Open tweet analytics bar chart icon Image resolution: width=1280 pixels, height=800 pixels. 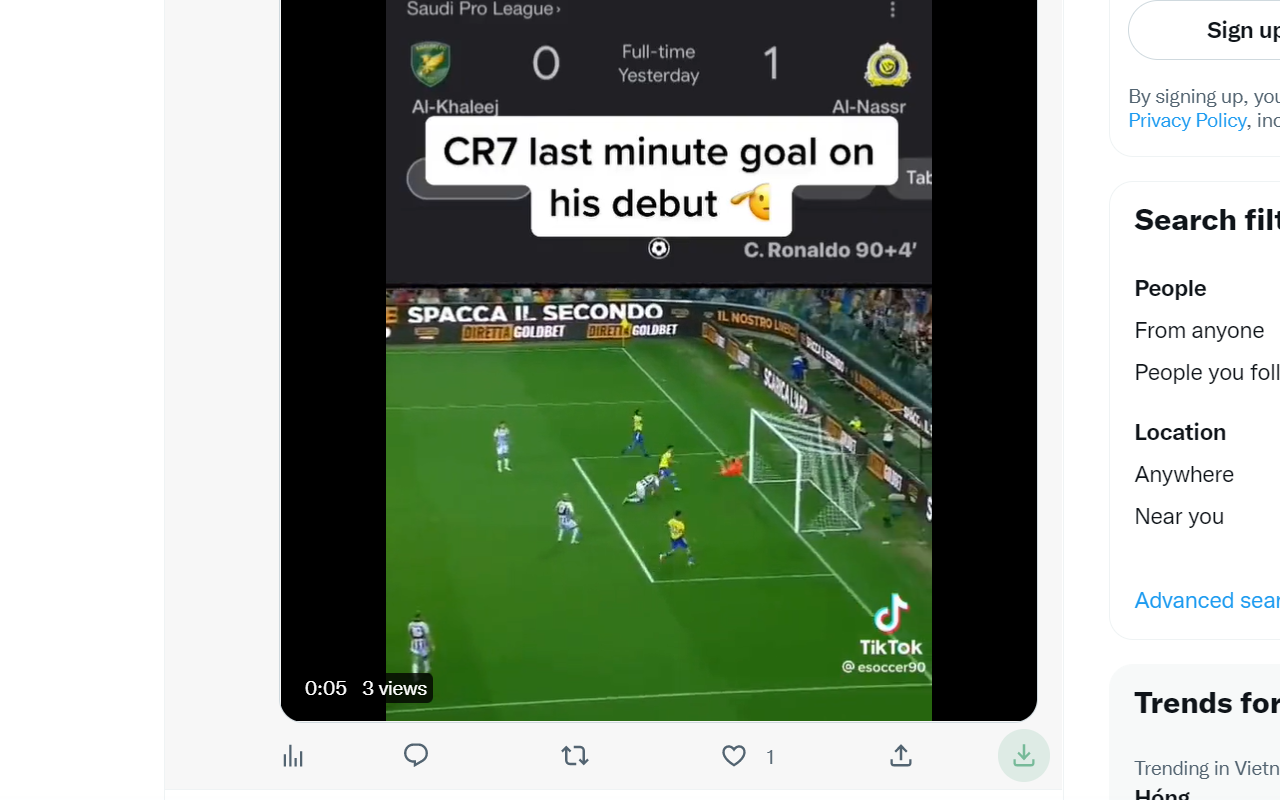(293, 756)
